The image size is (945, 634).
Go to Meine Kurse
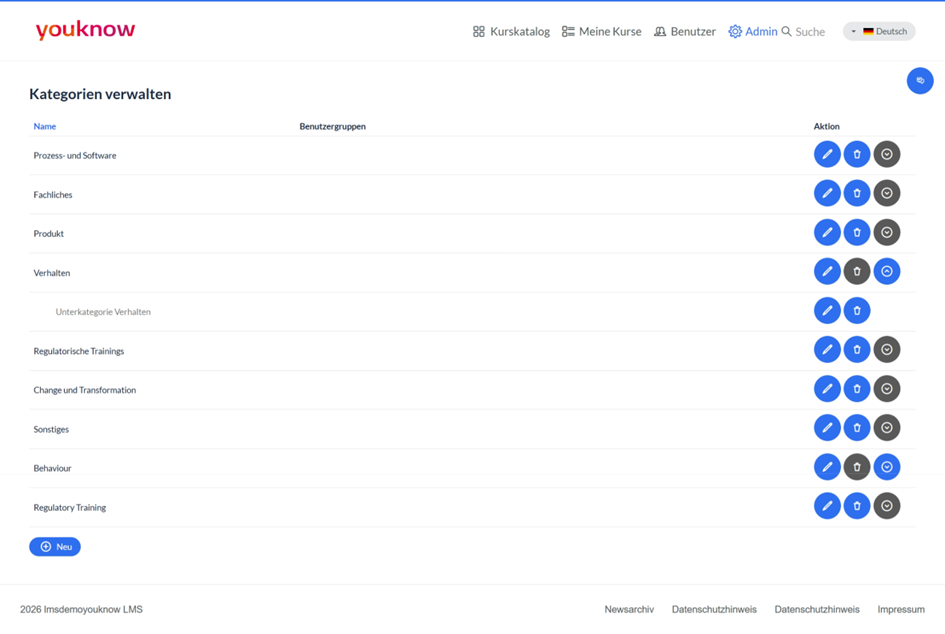pyautogui.click(x=601, y=31)
